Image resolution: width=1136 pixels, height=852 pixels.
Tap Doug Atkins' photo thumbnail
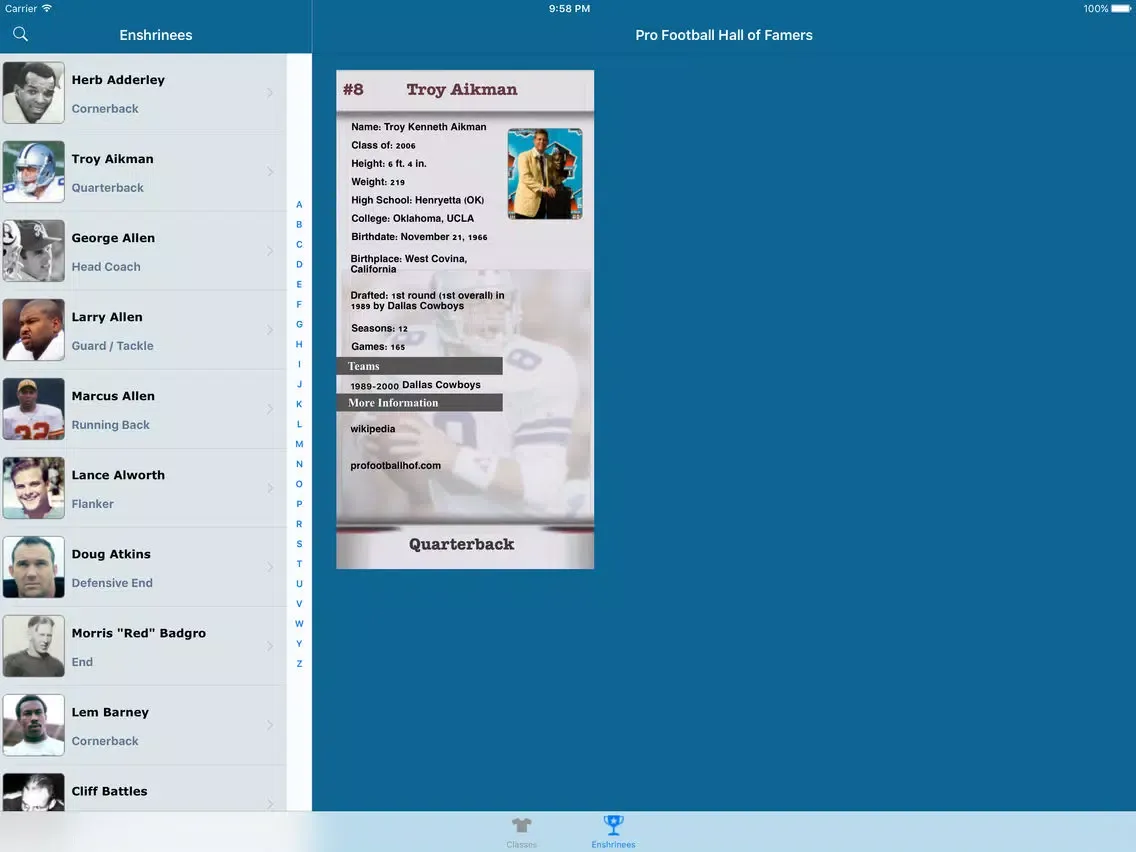click(x=33, y=567)
